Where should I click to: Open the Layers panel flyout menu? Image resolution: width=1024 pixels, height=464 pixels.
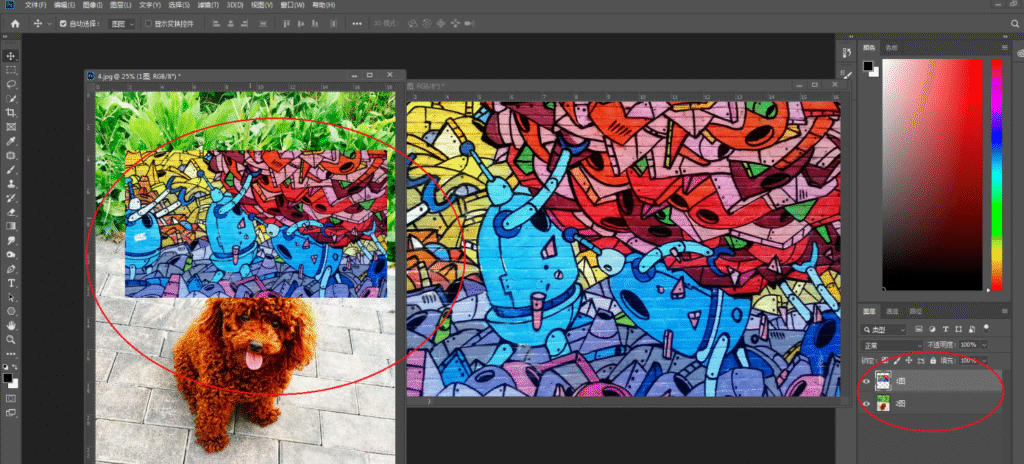[1004, 311]
